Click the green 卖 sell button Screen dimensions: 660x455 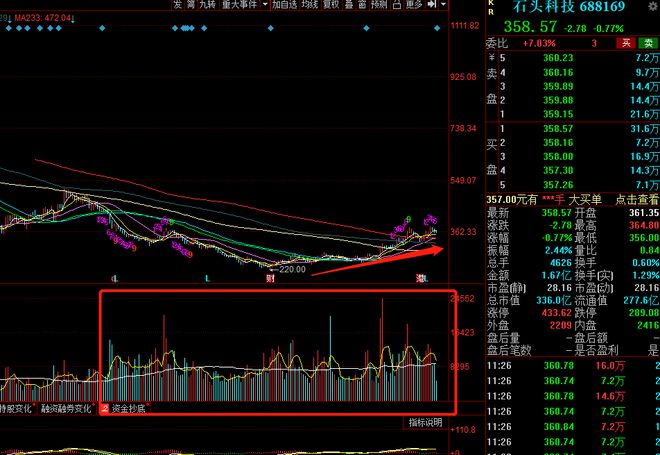coord(648,43)
